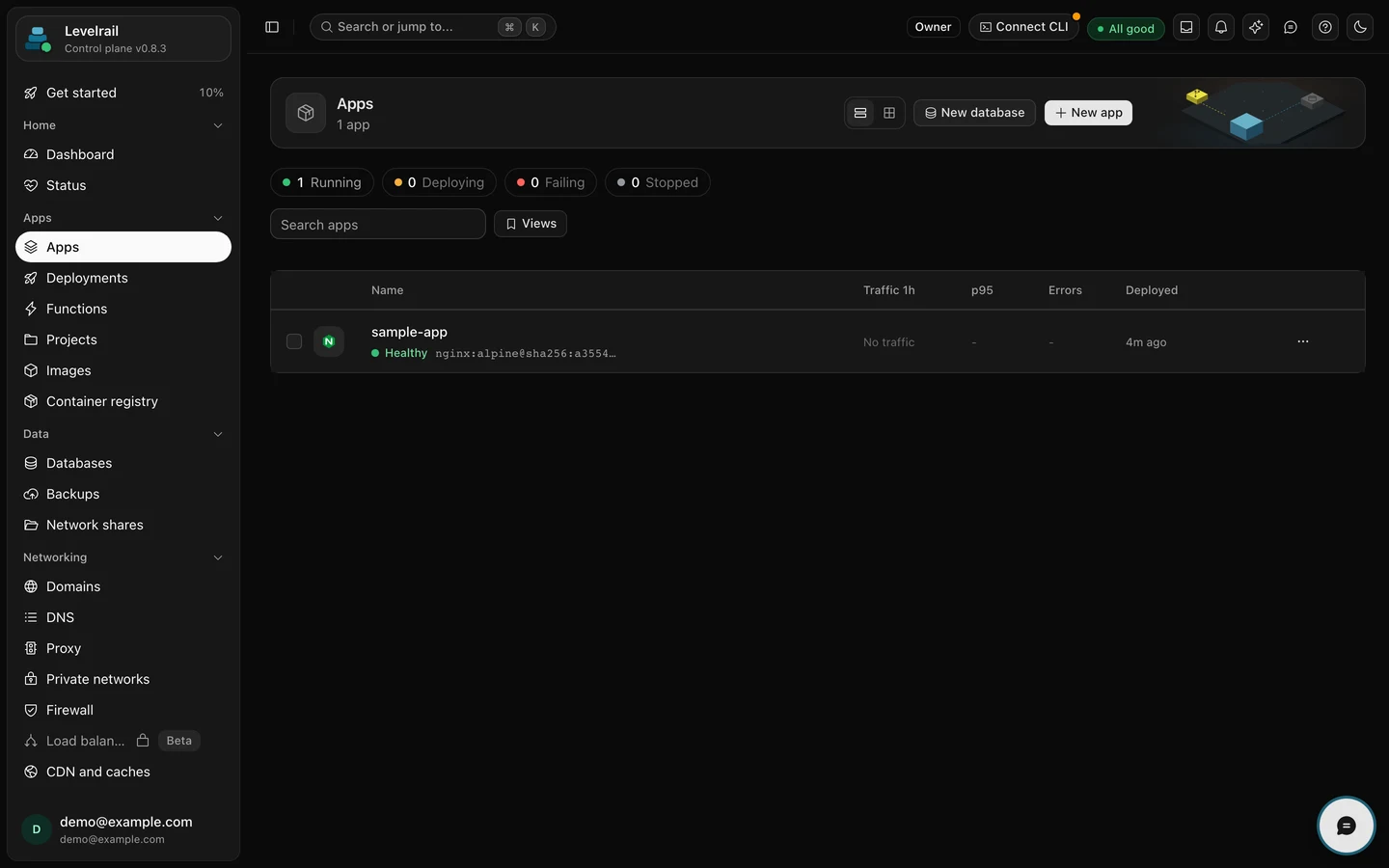Go to Dashboard
1389x868 pixels.
pyautogui.click(x=123, y=154)
